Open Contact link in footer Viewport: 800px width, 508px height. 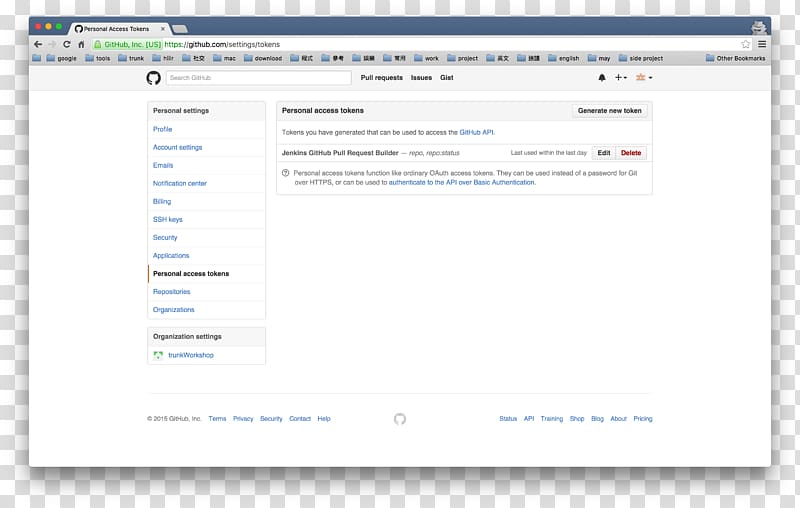click(x=300, y=419)
